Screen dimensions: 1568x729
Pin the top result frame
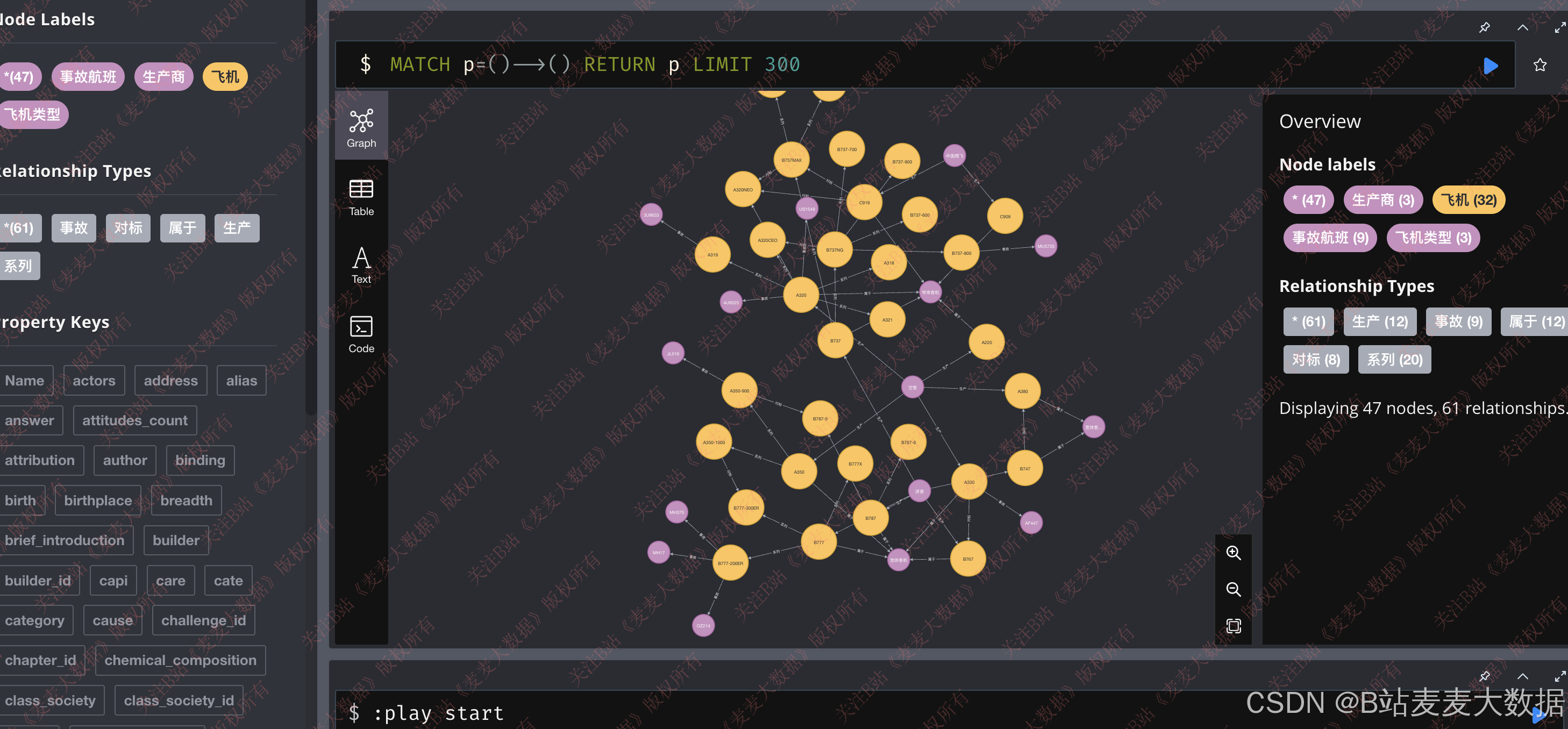pos(1484,27)
